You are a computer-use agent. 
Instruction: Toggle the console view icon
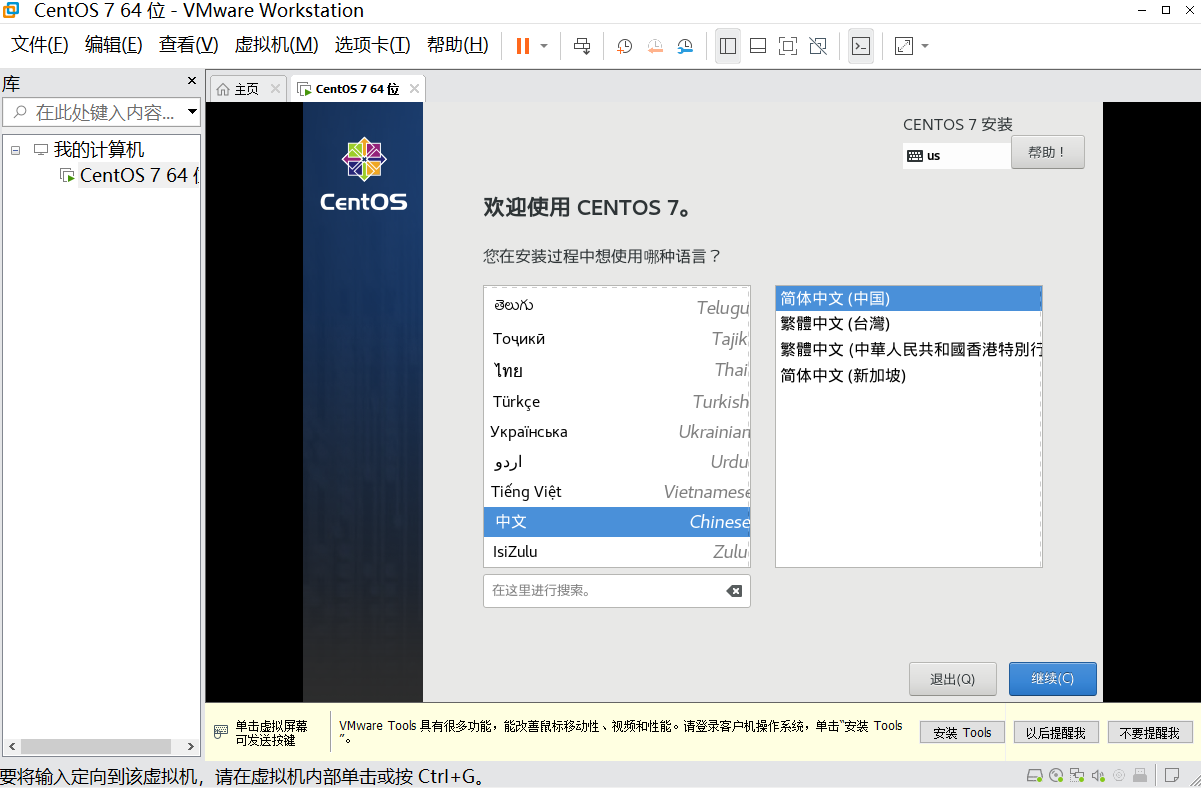(x=860, y=46)
